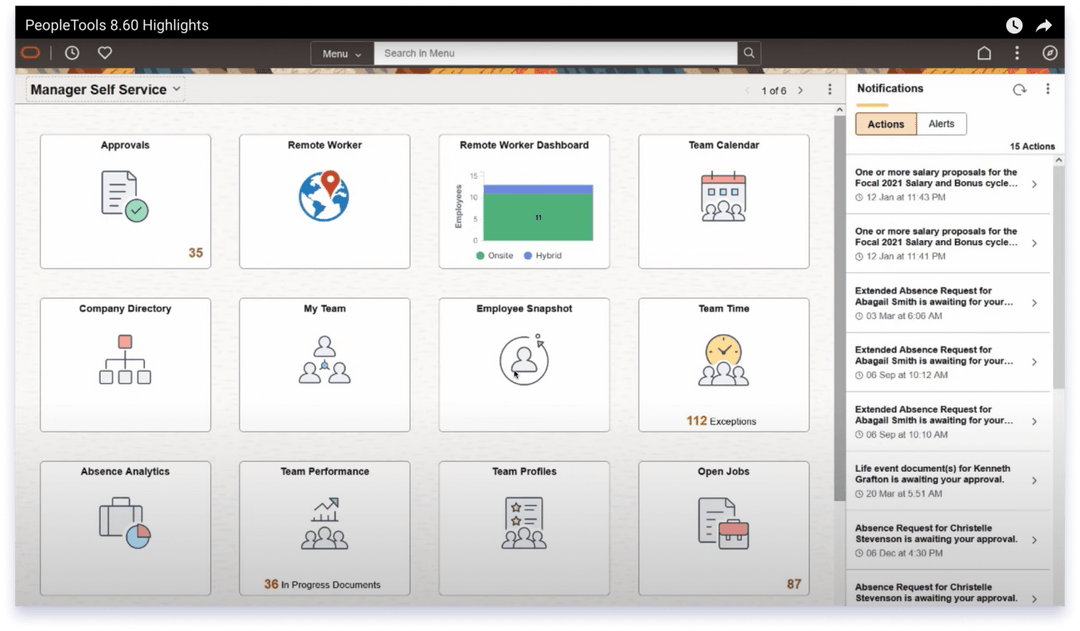Open Favorites via the heart icon

104,52
